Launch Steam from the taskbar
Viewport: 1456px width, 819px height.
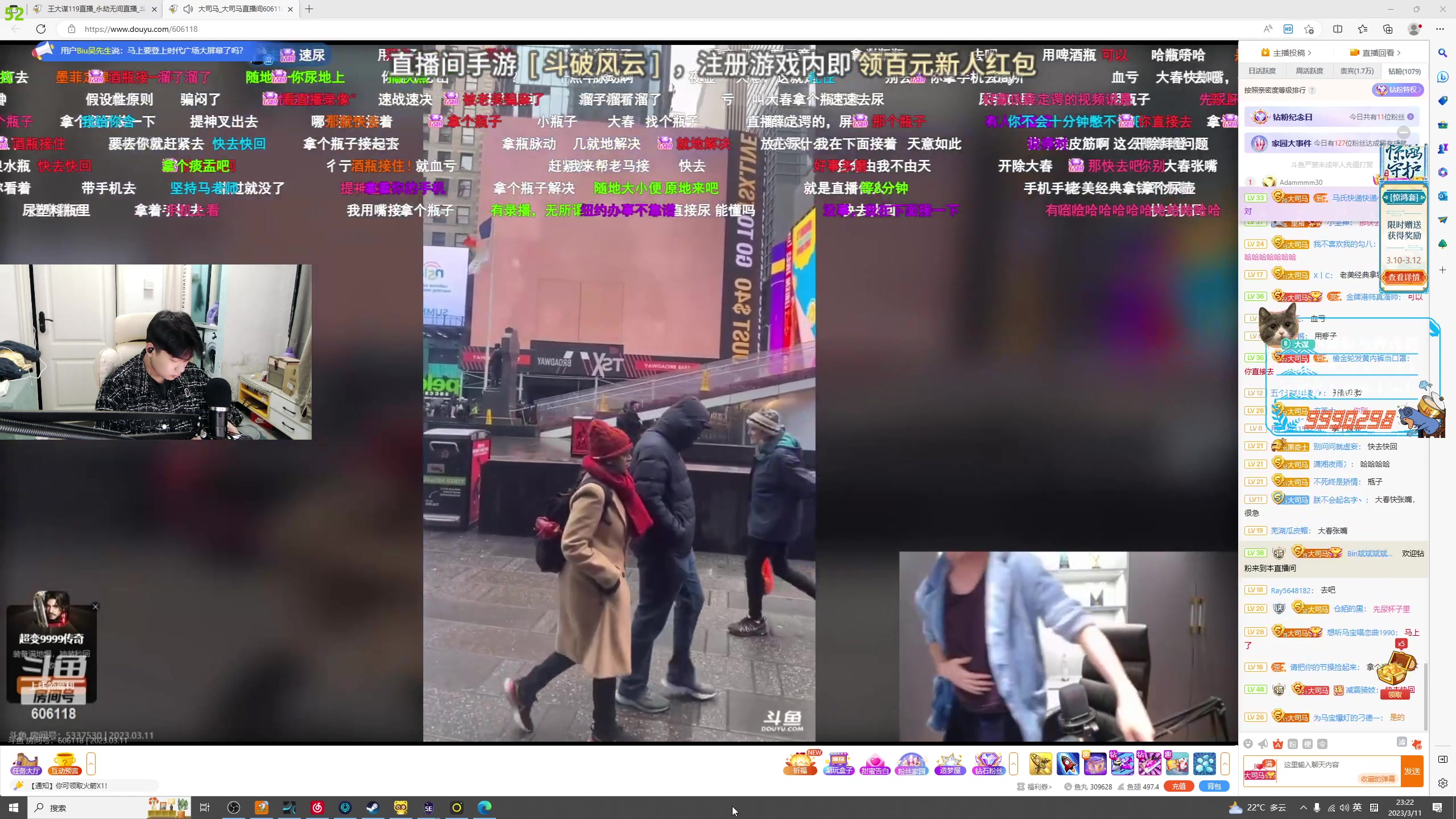click(x=373, y=807)
